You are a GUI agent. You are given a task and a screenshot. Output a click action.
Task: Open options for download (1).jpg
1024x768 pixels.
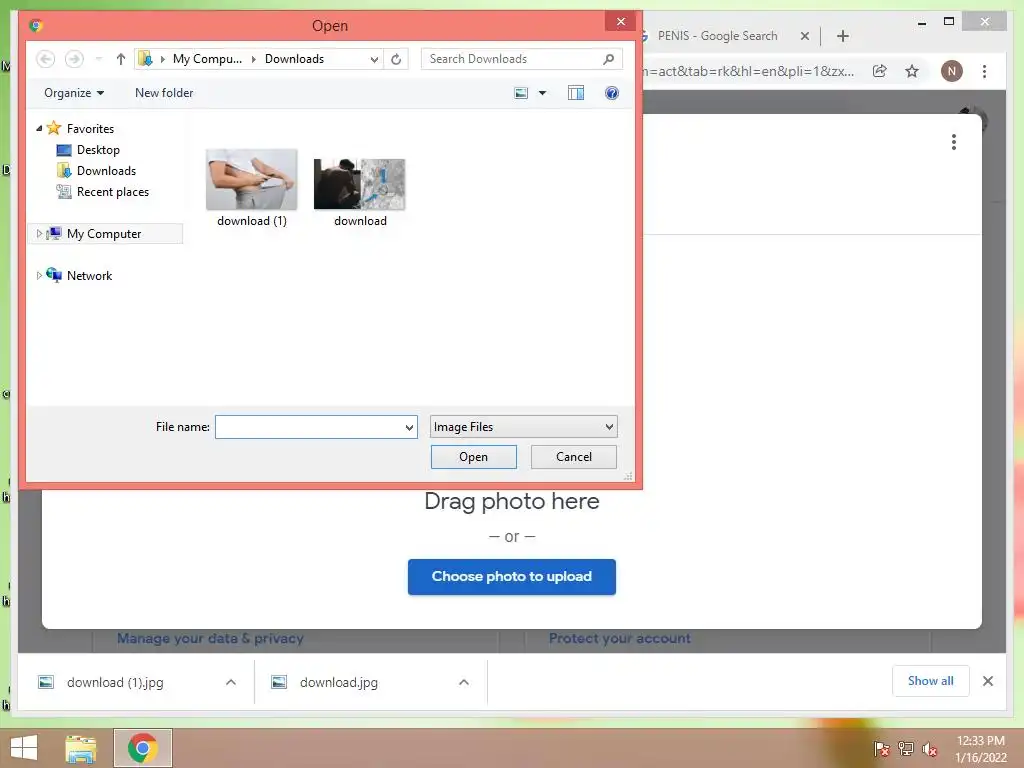(x=231, y=682)
